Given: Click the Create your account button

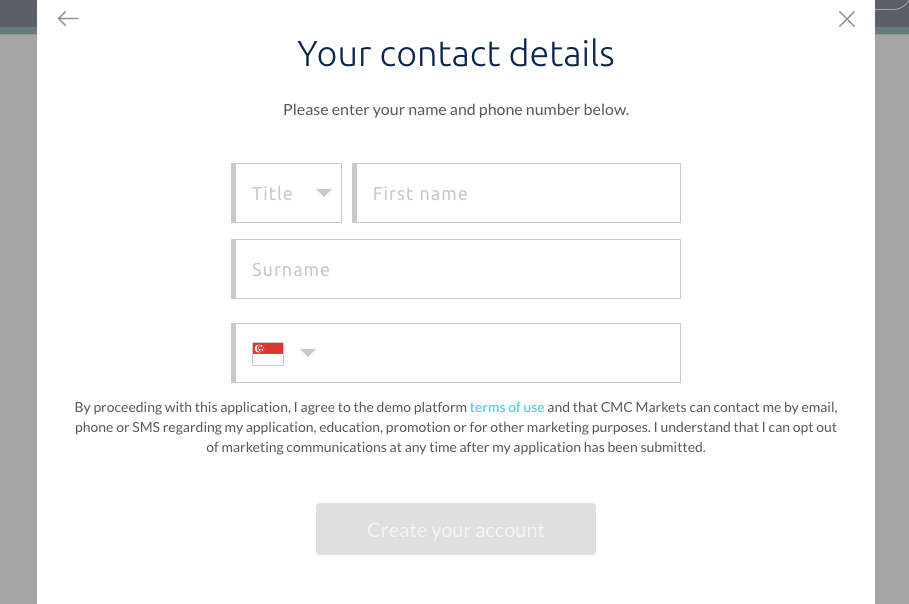Looking at the screenshot, I should tap(456, 529).
